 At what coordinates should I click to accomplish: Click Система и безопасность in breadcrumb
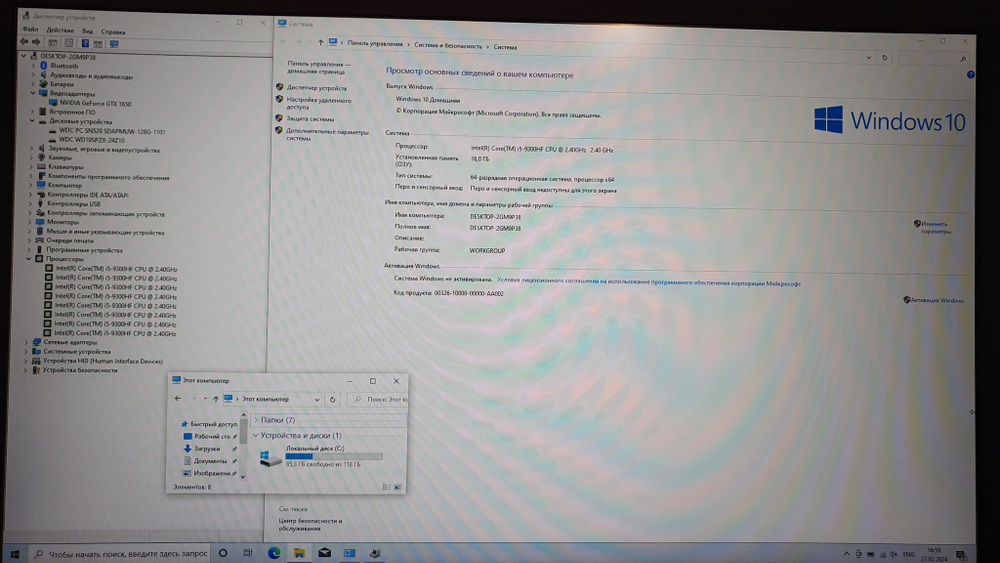point(448,45)
